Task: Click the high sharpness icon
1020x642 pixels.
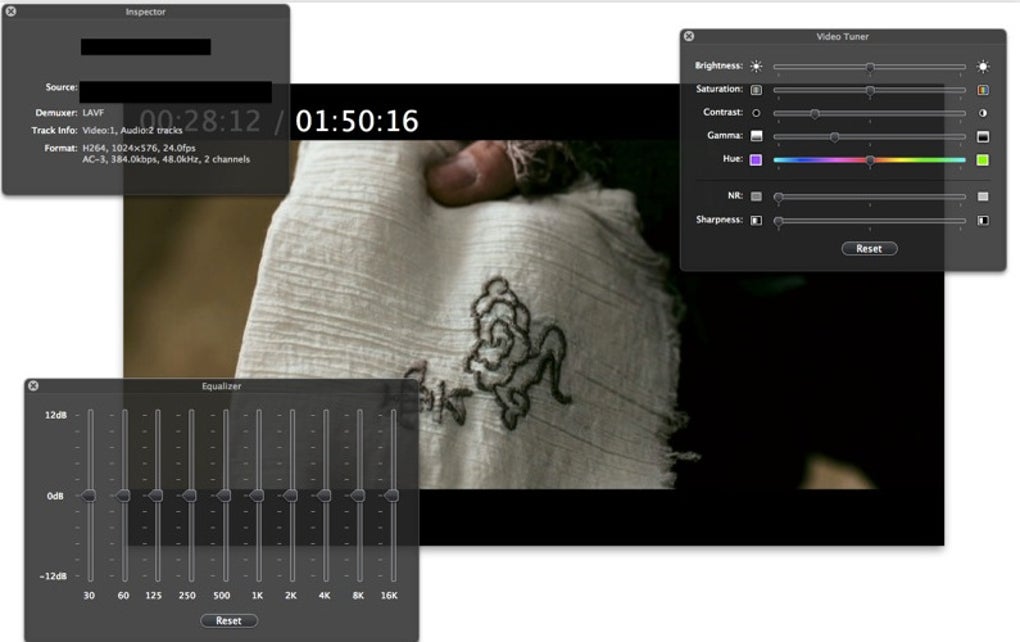Action: (x=983, y=221)
